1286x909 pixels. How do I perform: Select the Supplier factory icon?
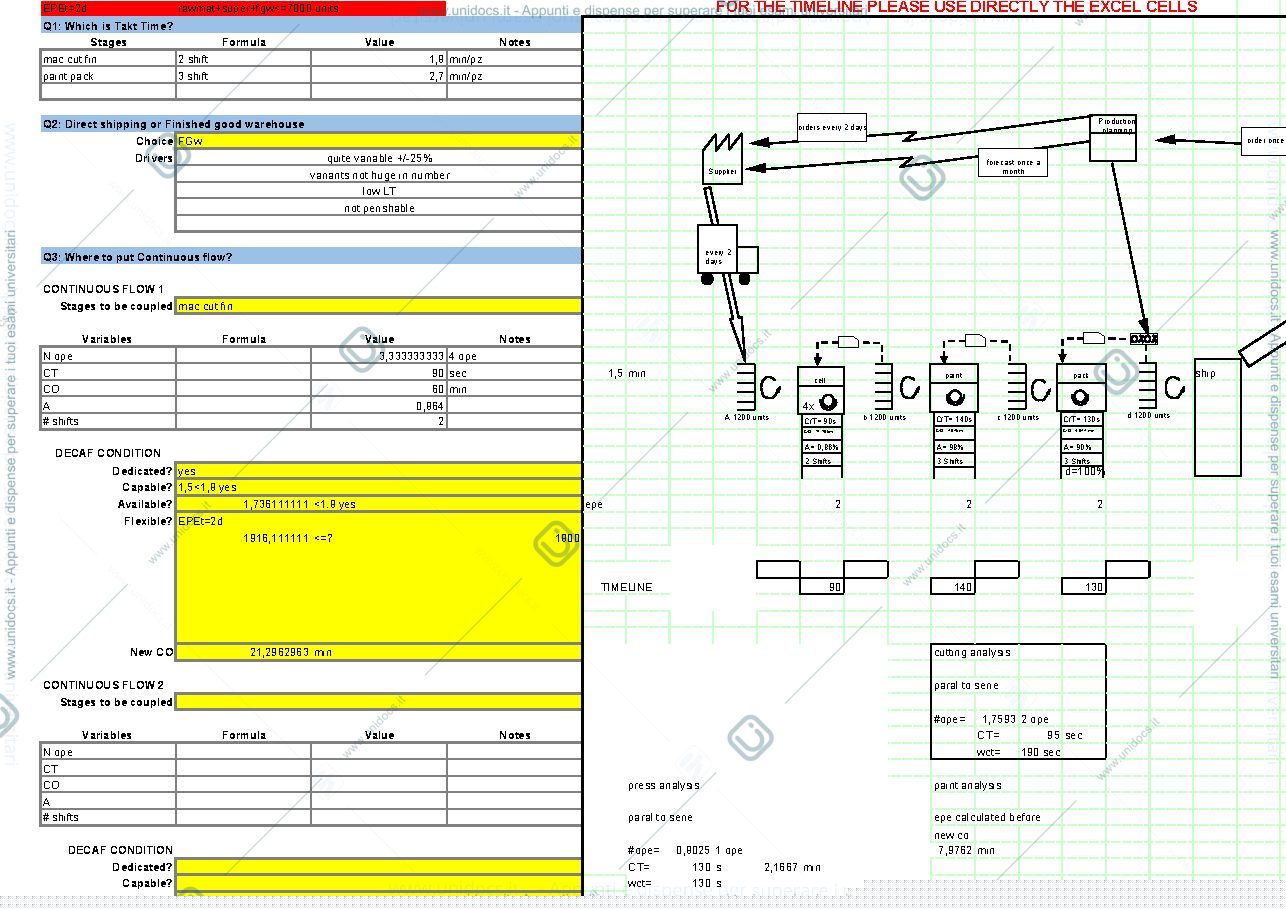tap(722, 158)
